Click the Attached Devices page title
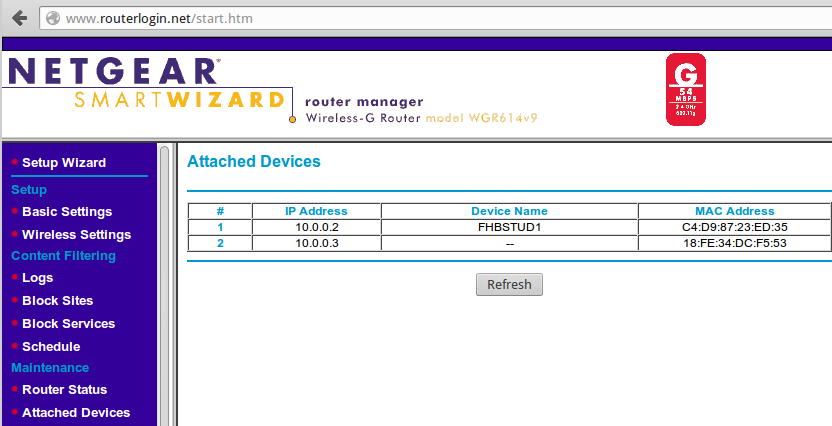This screenshot has height=426, width=832. (254, 161)
